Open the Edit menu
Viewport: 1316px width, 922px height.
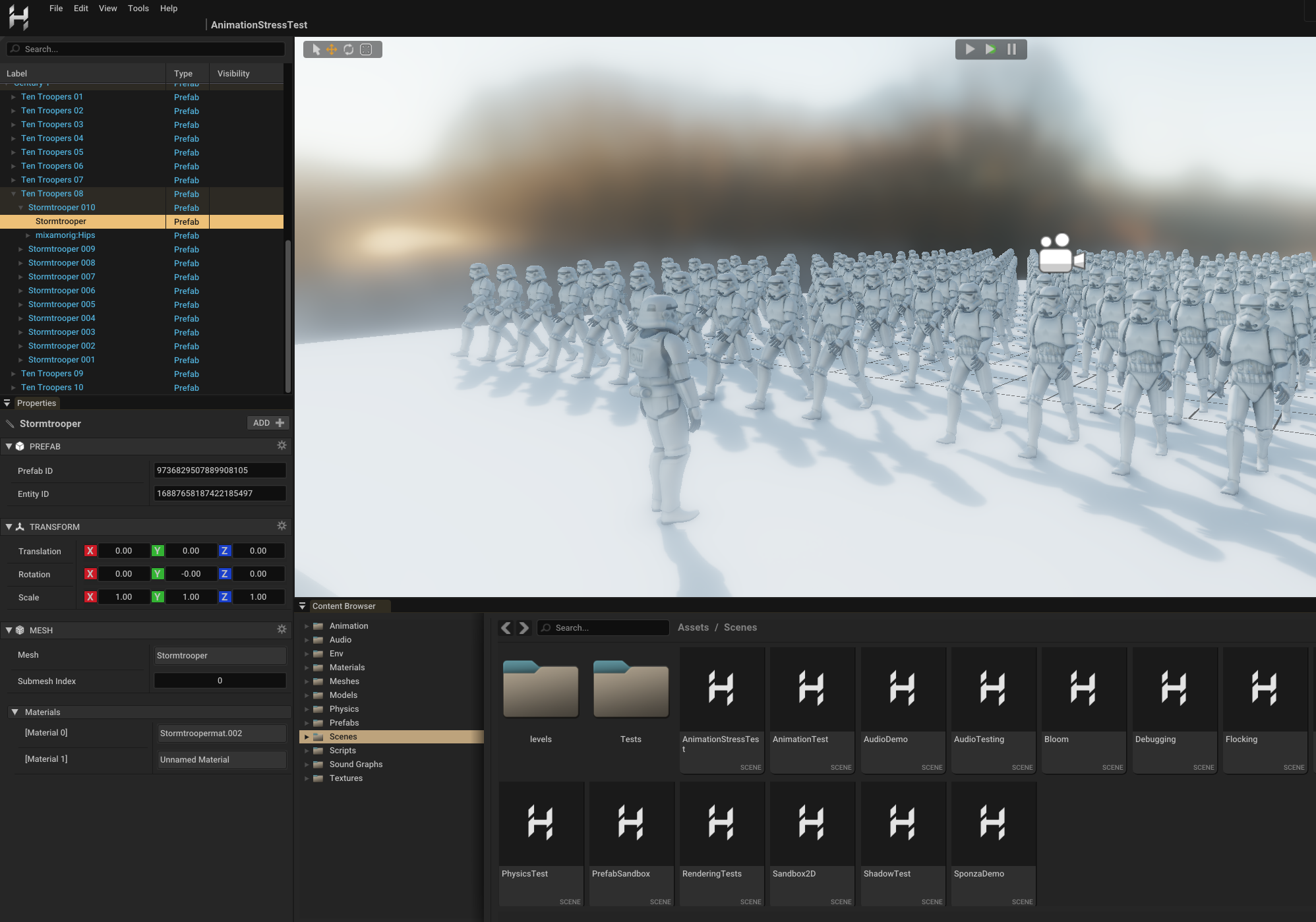80,9
